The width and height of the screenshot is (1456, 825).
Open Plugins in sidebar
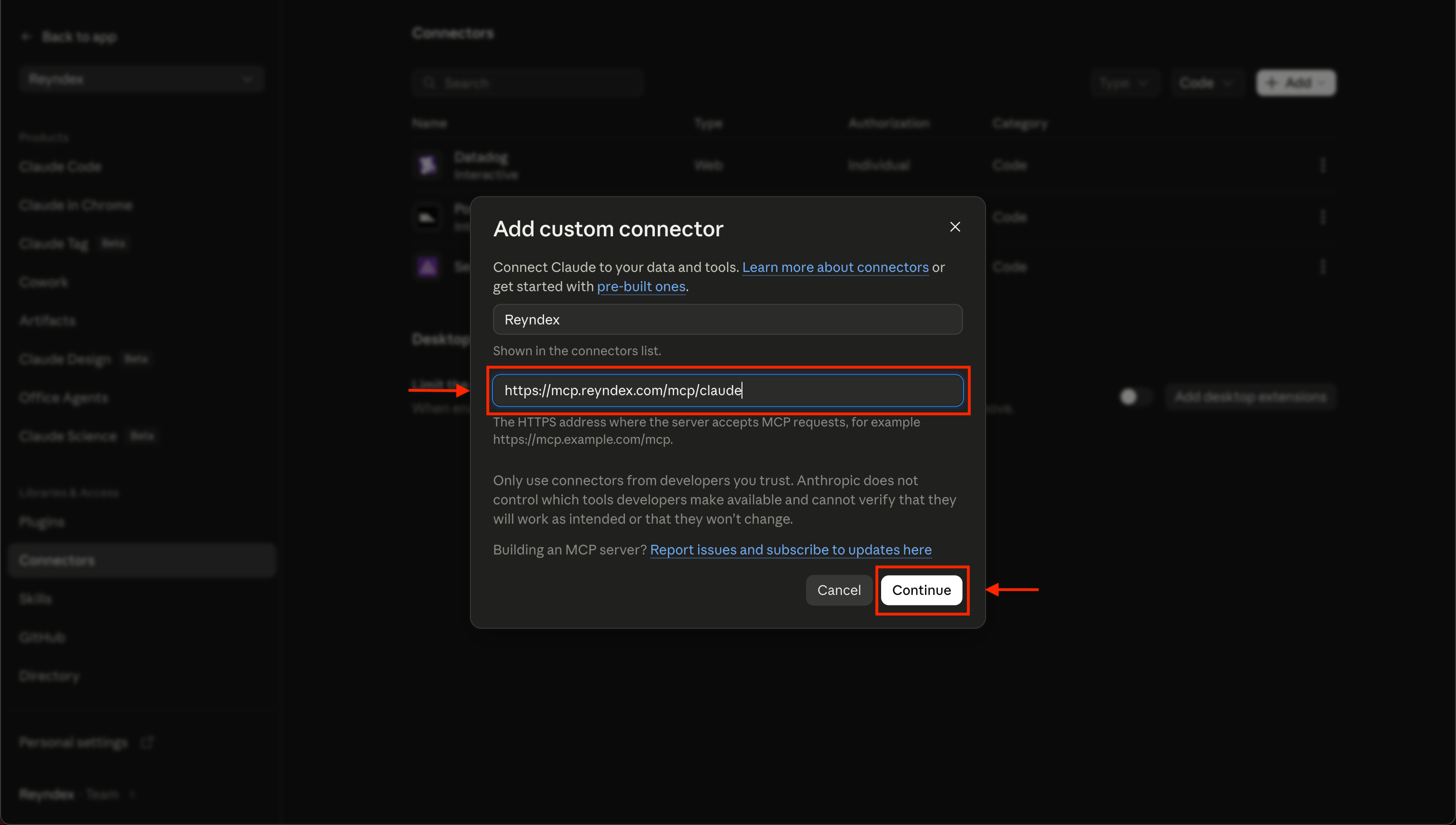point(42,522)
